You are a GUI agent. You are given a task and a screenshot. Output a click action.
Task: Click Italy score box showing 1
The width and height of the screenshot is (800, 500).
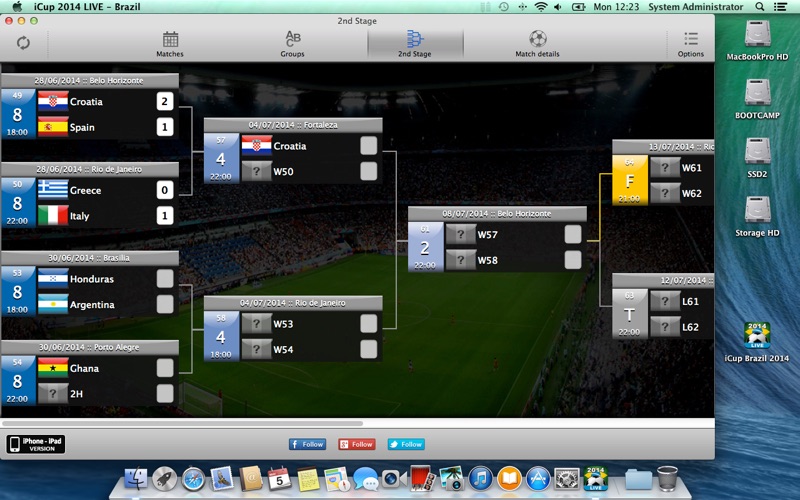(x=164, y=215)
